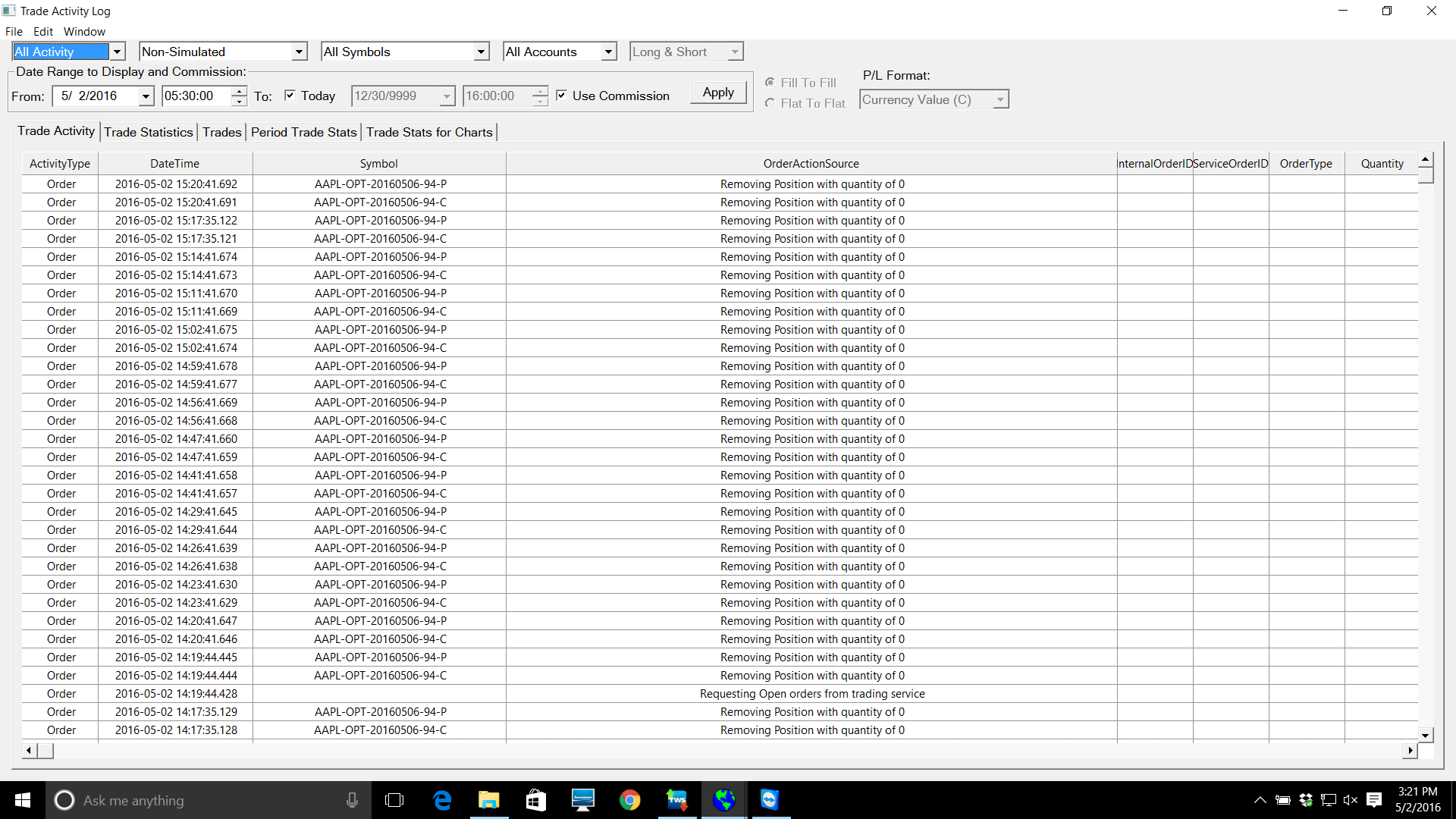Image resolution: width=1456 pixels, height=819 pixels.
Task: Expand the Non-Simulated dropdown
Action: [299, 52]
